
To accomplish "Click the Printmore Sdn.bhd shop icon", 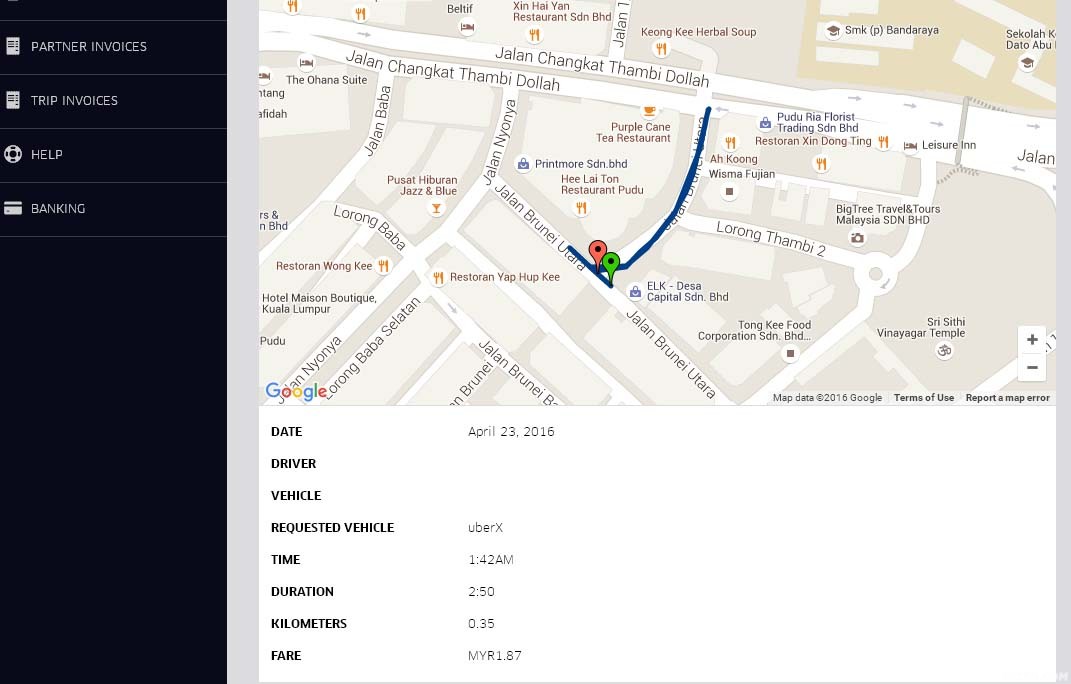I will [522, 164].
